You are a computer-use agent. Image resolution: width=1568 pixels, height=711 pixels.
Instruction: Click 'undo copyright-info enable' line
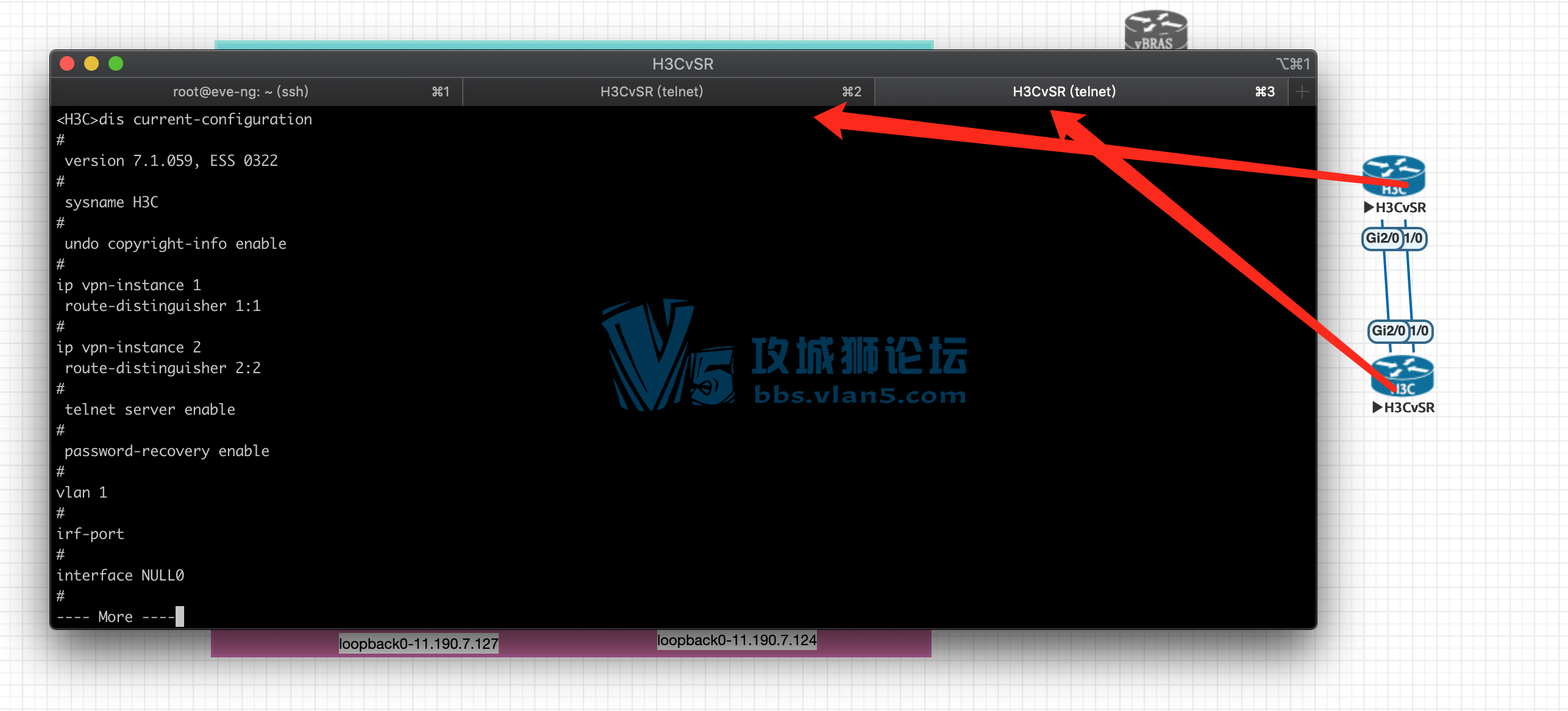click(x=176, y=243)
